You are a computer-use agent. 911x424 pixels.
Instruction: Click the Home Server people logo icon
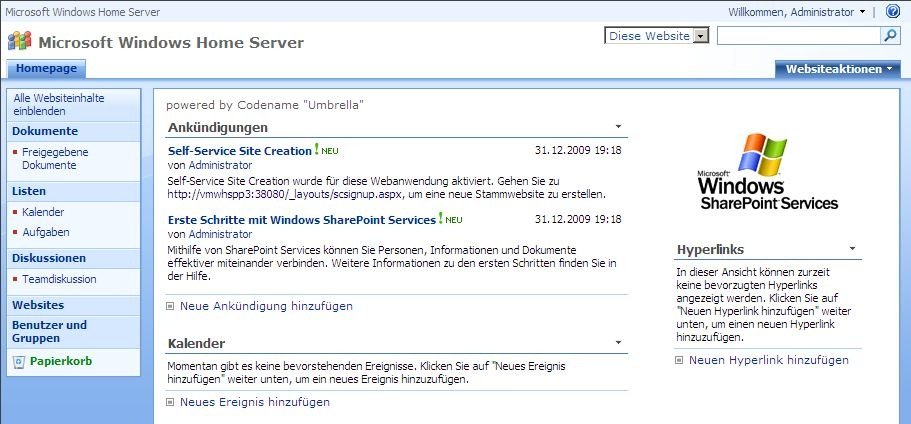(20, 41)
